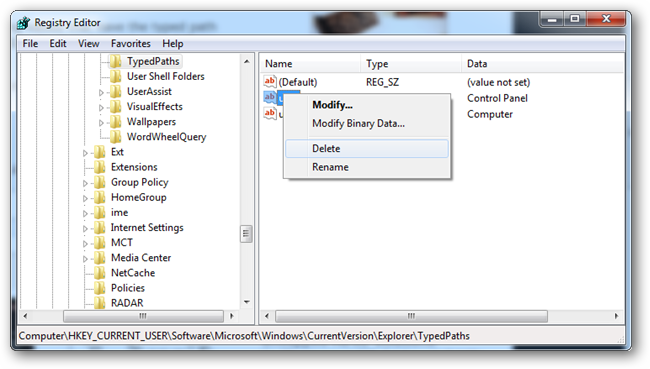
Task: Sort values by the Type column header
Action: pos(411,64)
